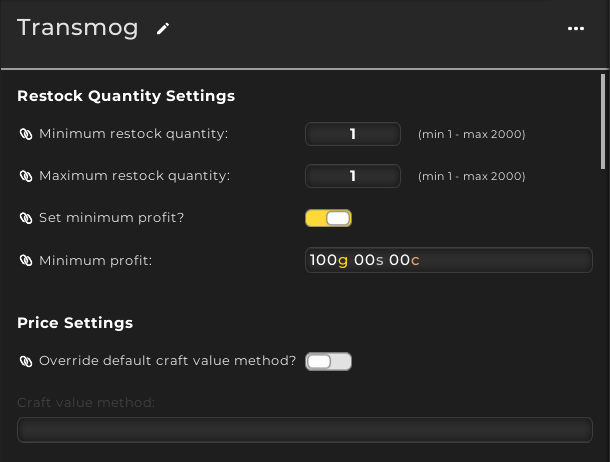This screenshot has height=462, width=610.
Task: Click the pencil icon to rename Transmog
Action: click(164, 29)
